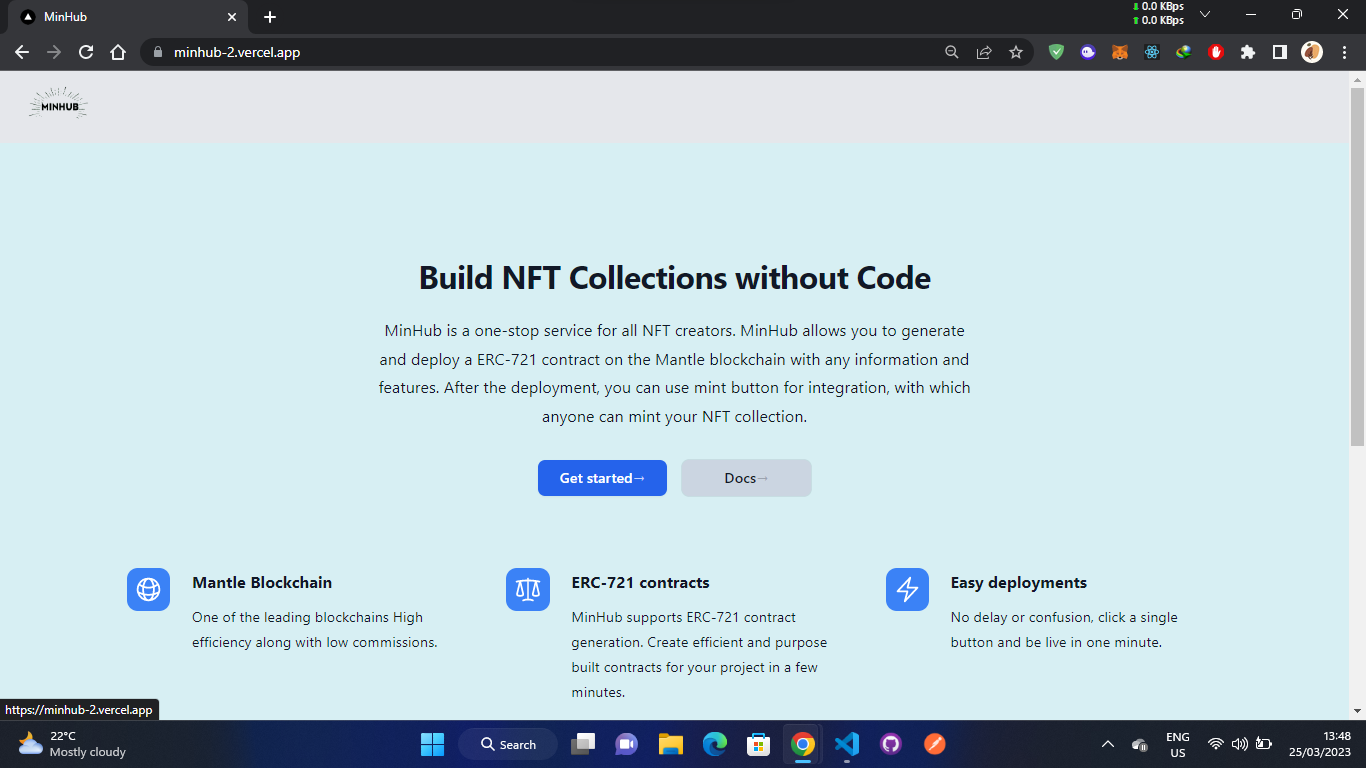
Task: Switch keyboard language via ENG indicator
Action: tap(1176, 744)
